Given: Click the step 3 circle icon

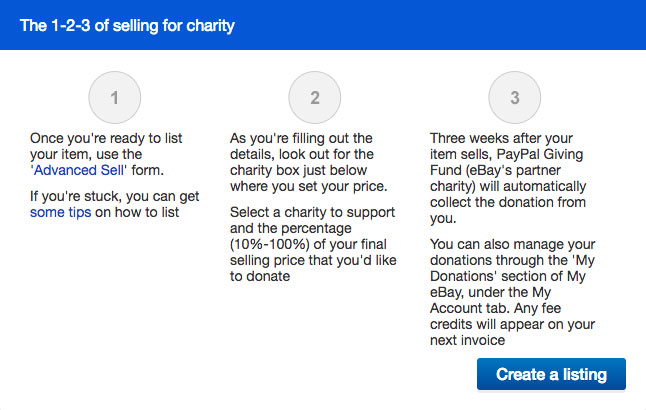Looking at the screenshot, I should click(515, 98).
